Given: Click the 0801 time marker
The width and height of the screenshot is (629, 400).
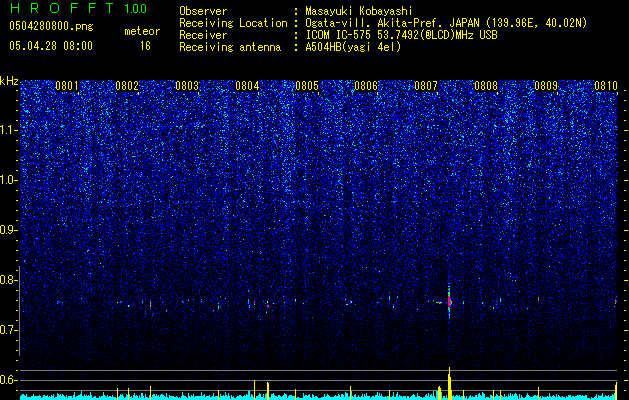Looking at the screenshot, I should click(67, 86).
